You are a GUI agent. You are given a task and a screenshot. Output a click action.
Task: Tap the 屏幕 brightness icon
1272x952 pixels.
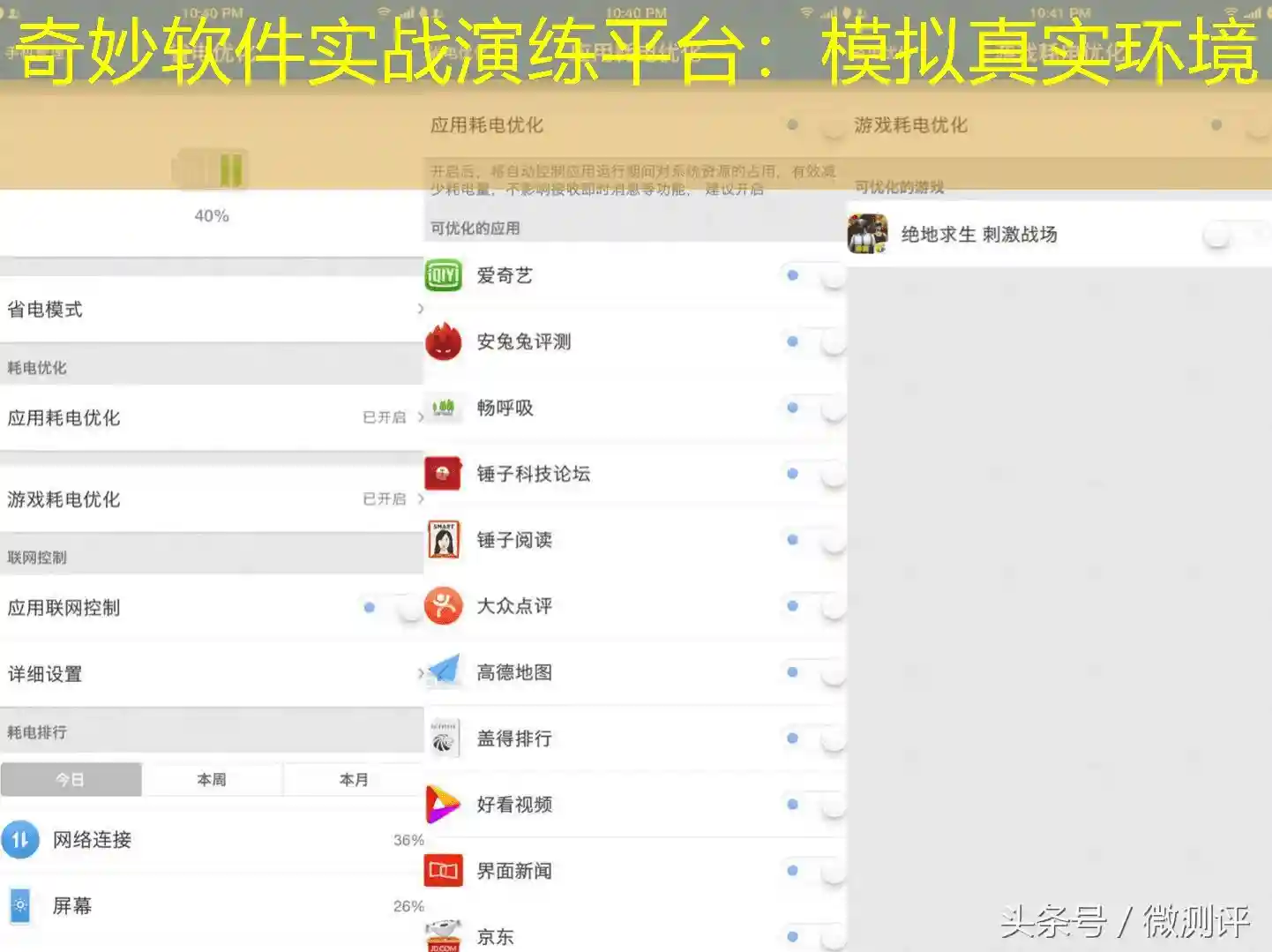pyautogui.click(x=20, y=905)
